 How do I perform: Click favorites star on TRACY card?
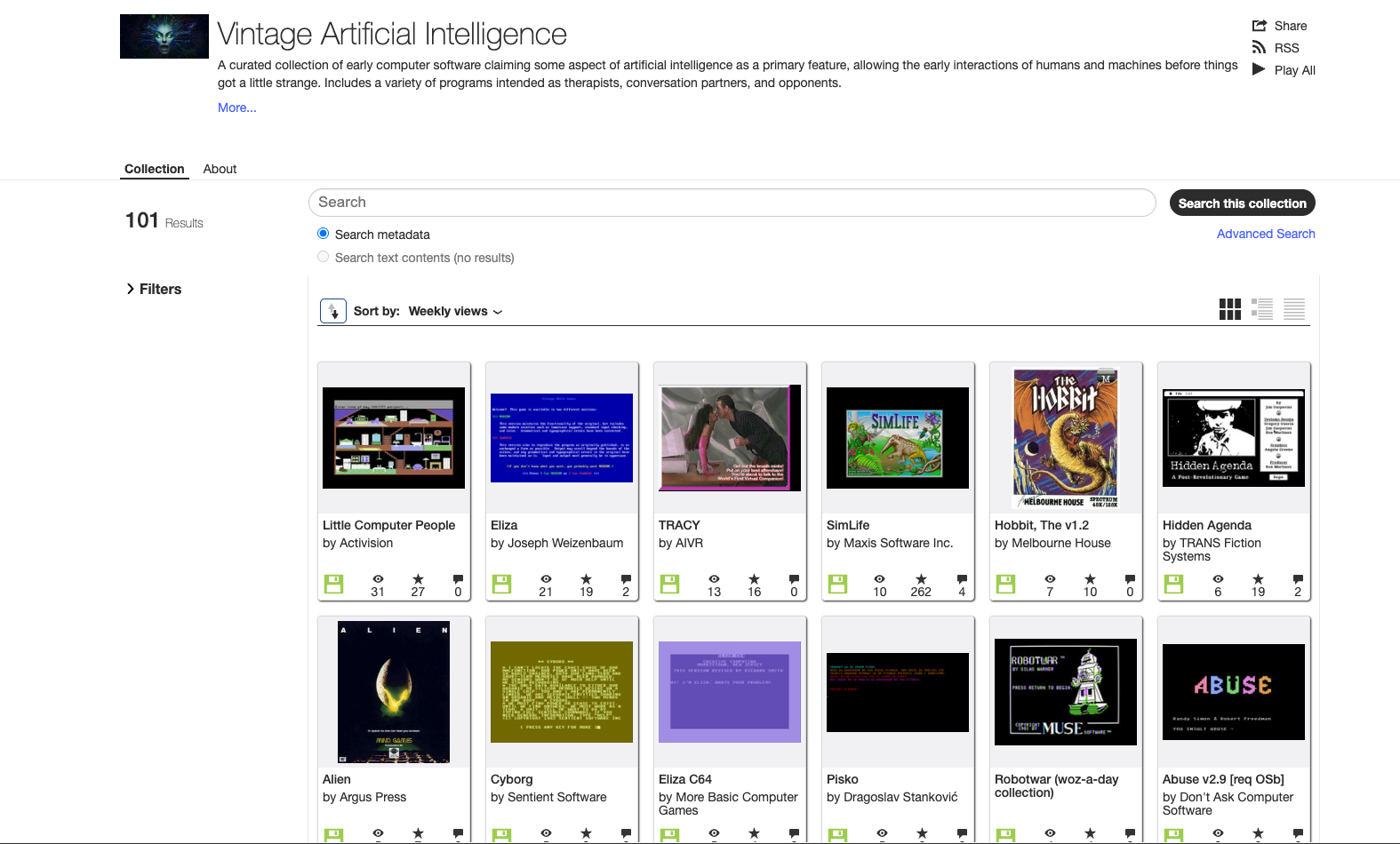pos(754,579)
